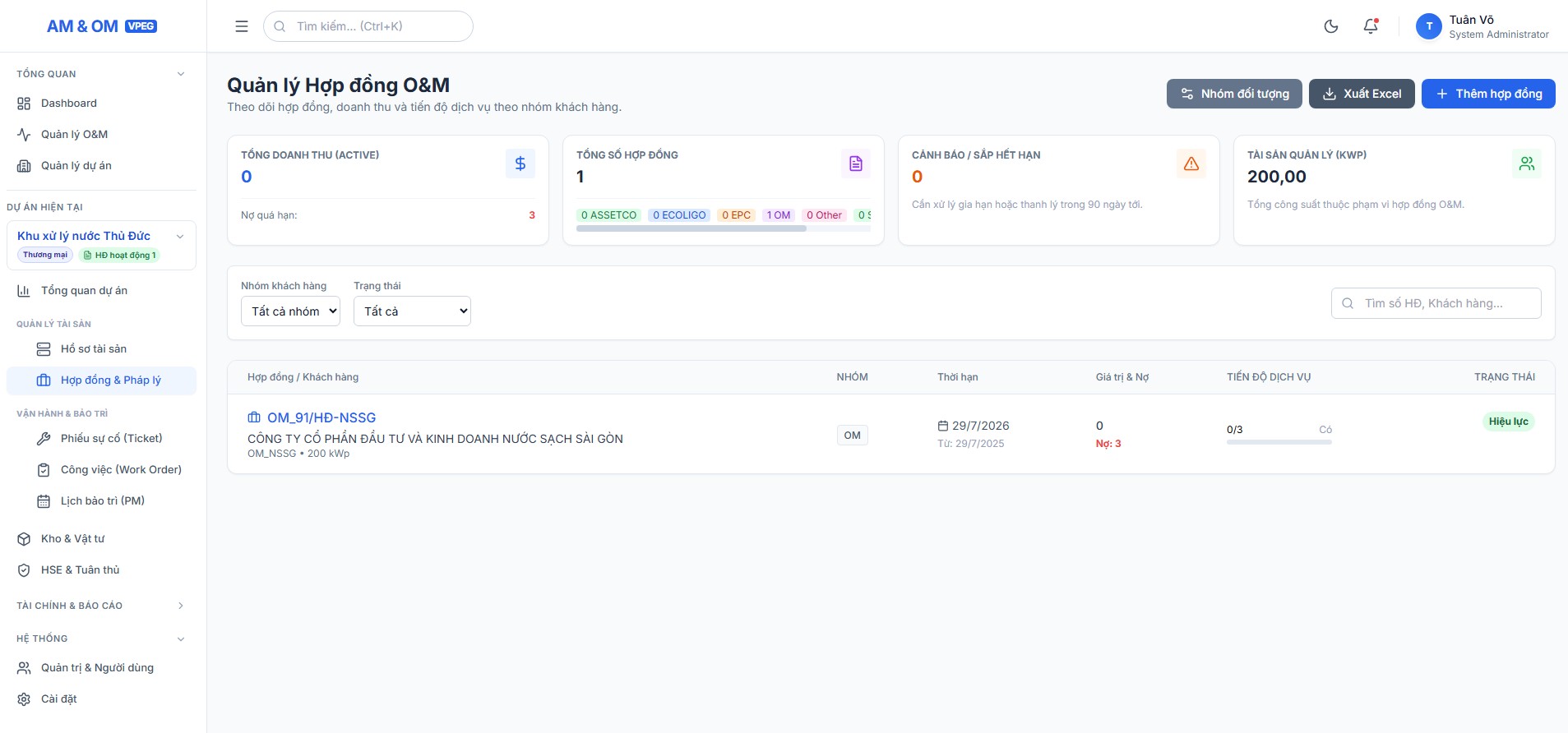Viewport: 1568px width, 733px height.
Task: Click TIẾN ĐỘ DỊCH VỤ column header
Action: pyautogui.click(x=1269, y=377)
